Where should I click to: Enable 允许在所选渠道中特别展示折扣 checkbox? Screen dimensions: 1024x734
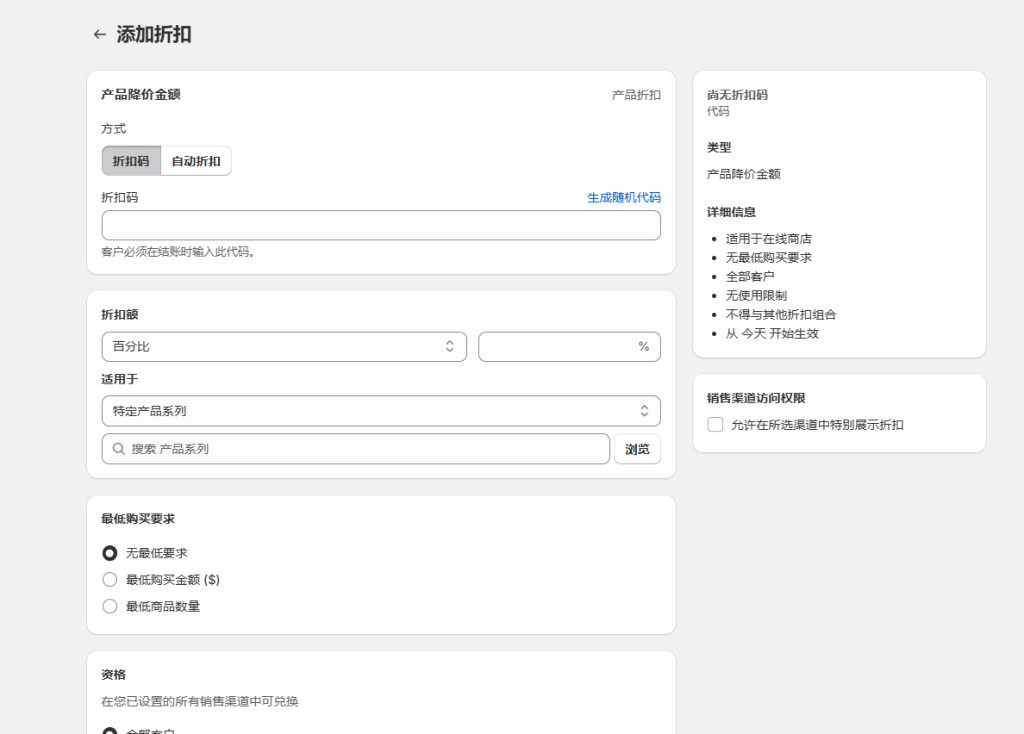pyautogui.click(x=715, y=424)
